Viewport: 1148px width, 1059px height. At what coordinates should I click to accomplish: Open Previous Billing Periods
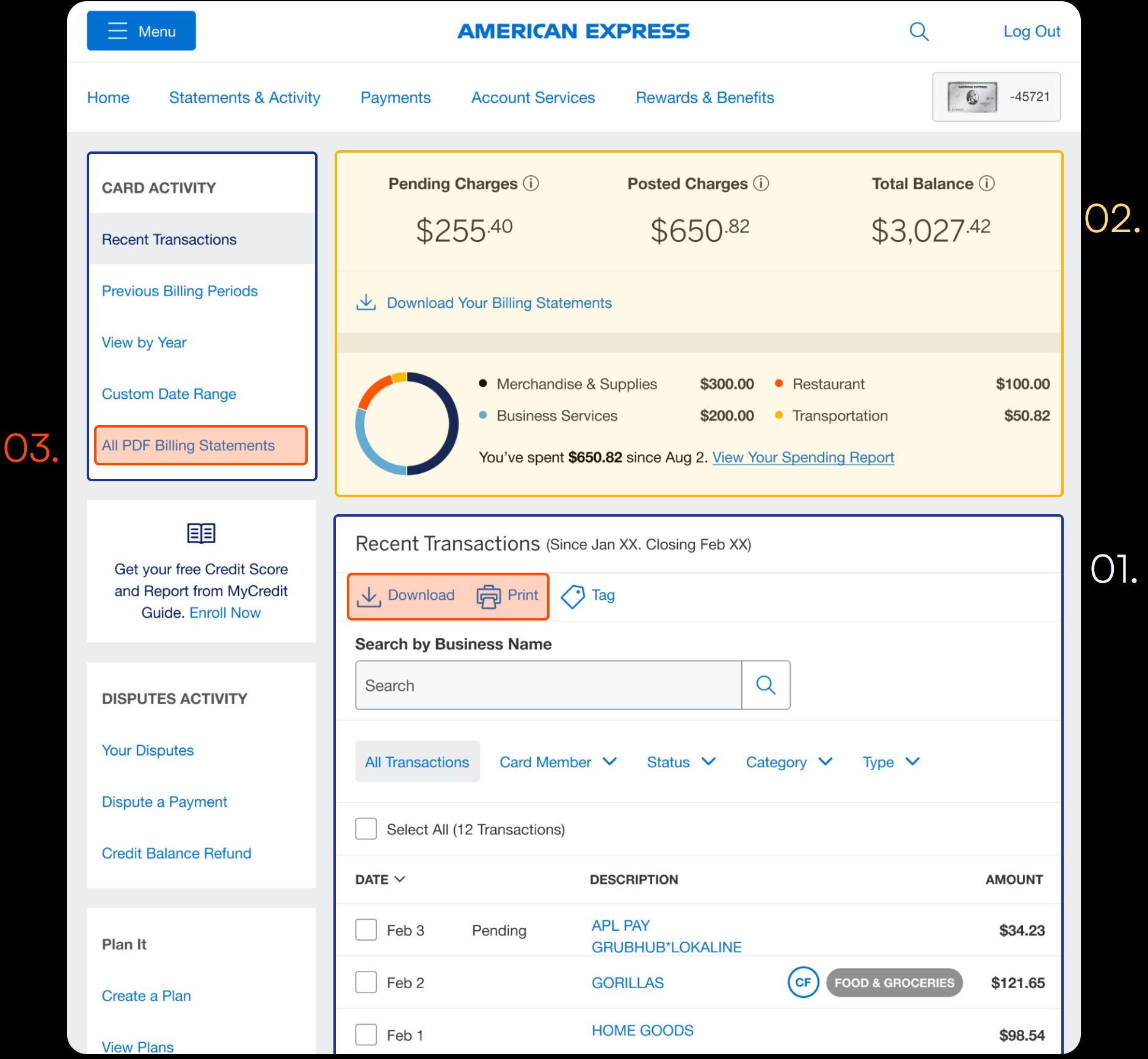point(180,291)
